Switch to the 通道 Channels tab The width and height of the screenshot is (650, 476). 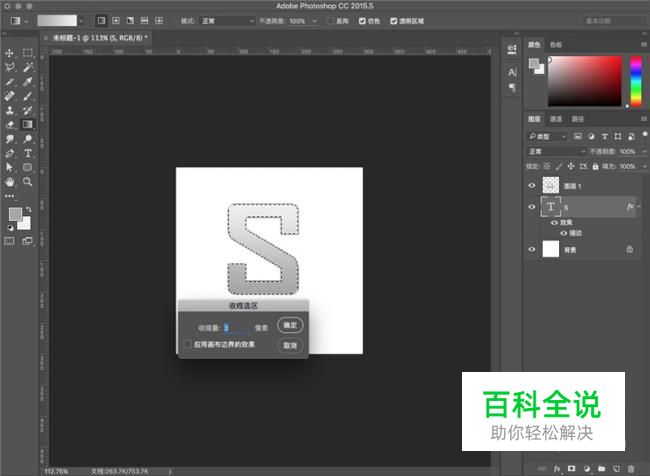pyautogui.click(x=555, y=119)
